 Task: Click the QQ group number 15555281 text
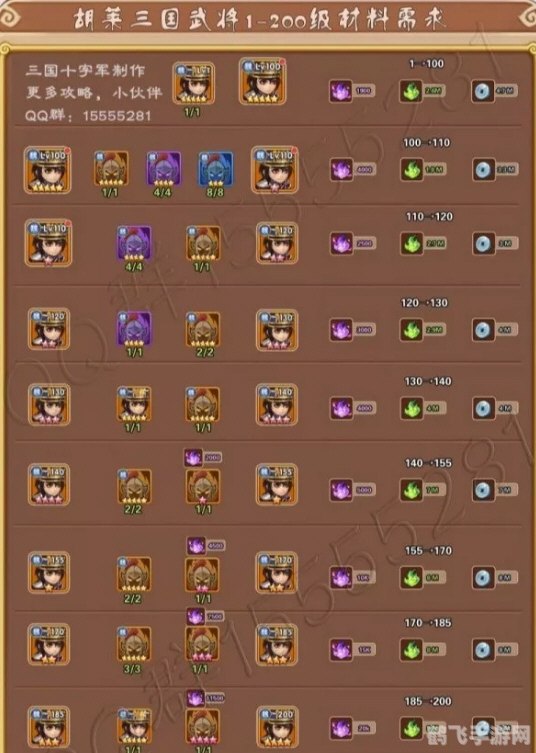pyautogui.click(x=117, y=116)
